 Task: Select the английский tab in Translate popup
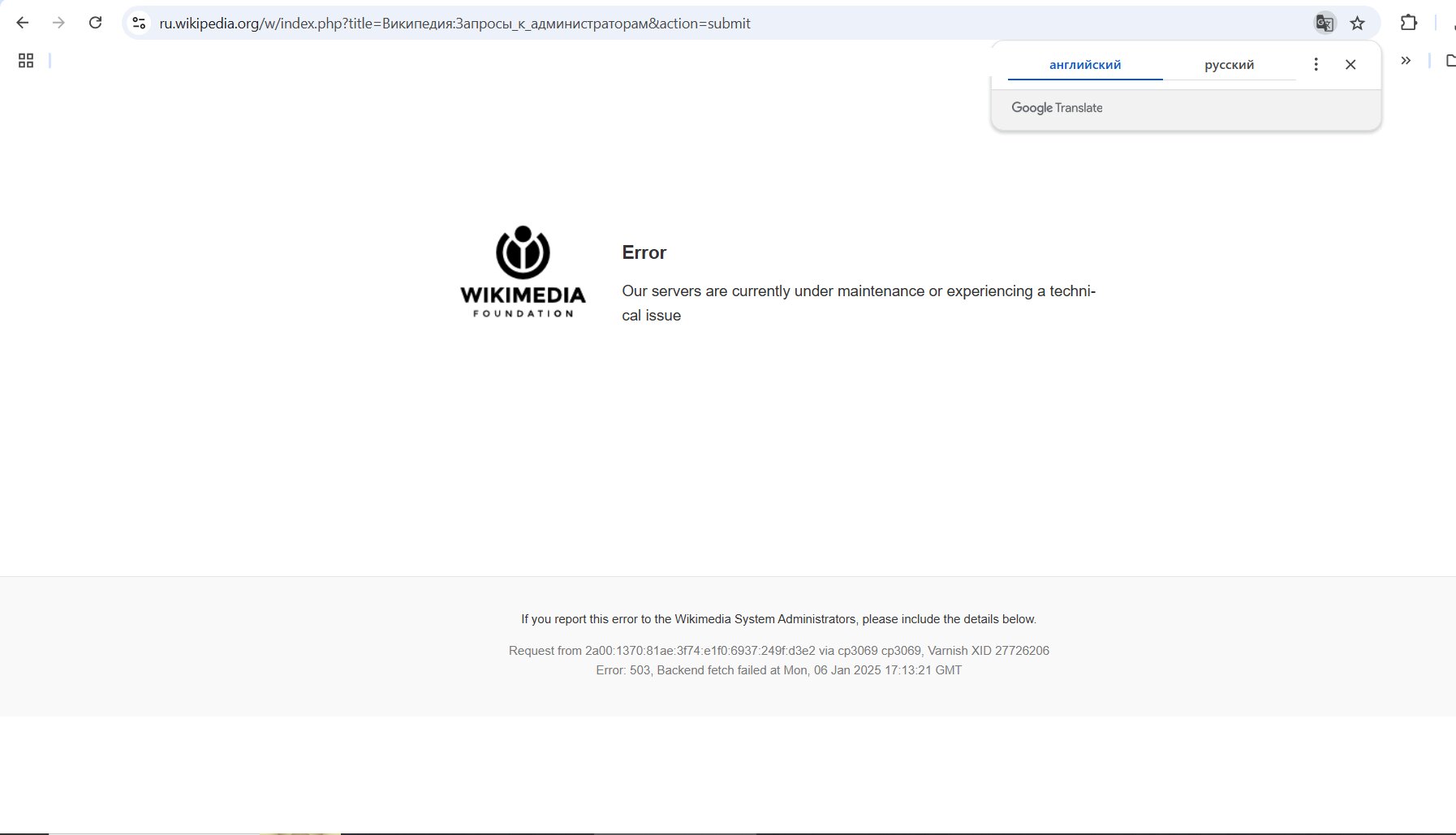[1085, 65]
